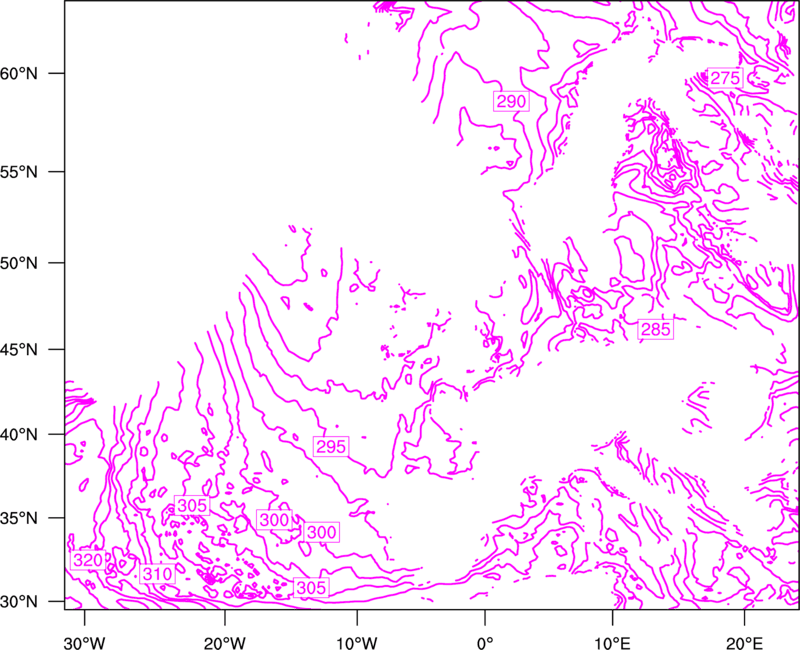Select the 10°W longitude tick label
The width and height of the screenshot is (800, 650).
click(357, 643)
